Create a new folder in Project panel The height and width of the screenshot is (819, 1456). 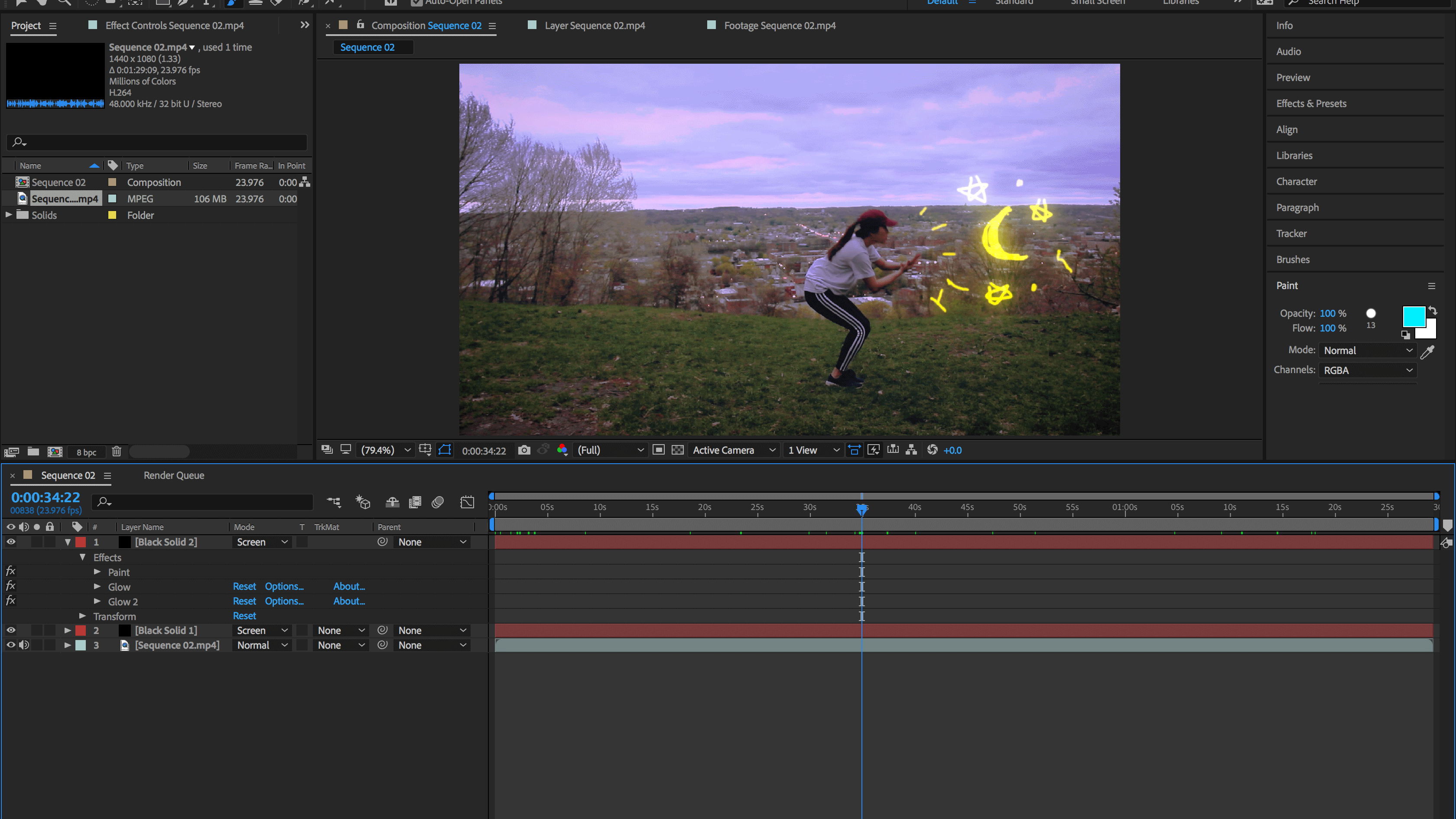click(x=33, y=452)
